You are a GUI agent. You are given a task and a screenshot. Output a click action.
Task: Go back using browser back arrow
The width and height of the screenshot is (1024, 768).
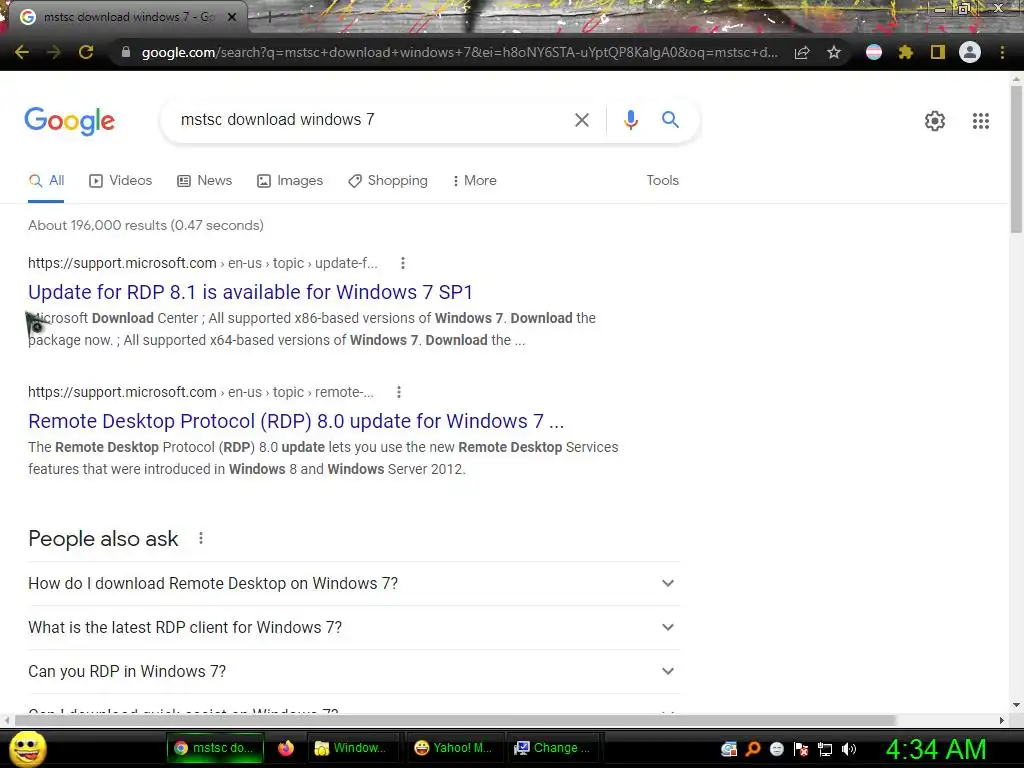click(x=22, y=52)
